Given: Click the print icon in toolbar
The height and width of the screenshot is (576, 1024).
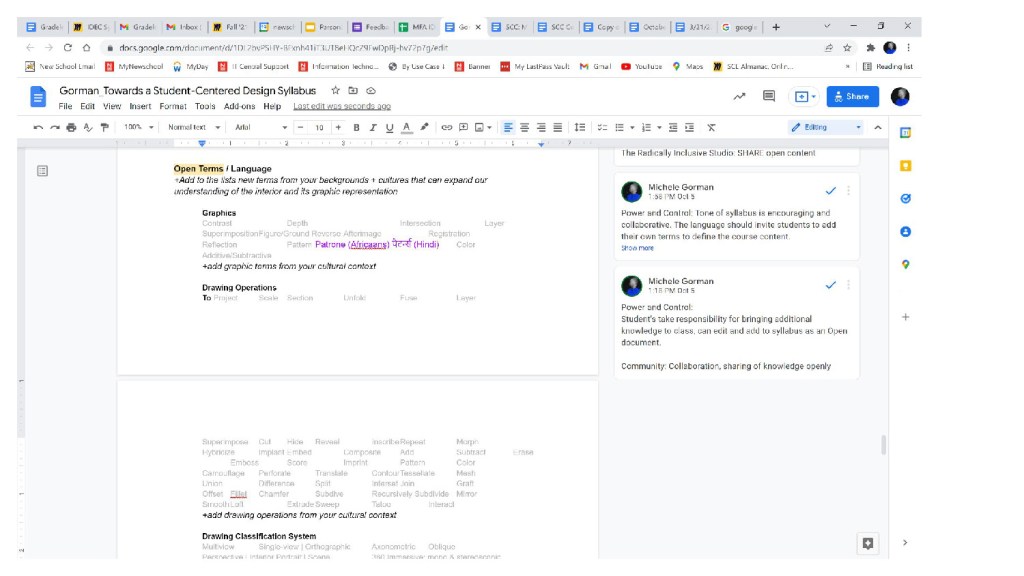Looking at the screenshot, I should click(71, 128).
